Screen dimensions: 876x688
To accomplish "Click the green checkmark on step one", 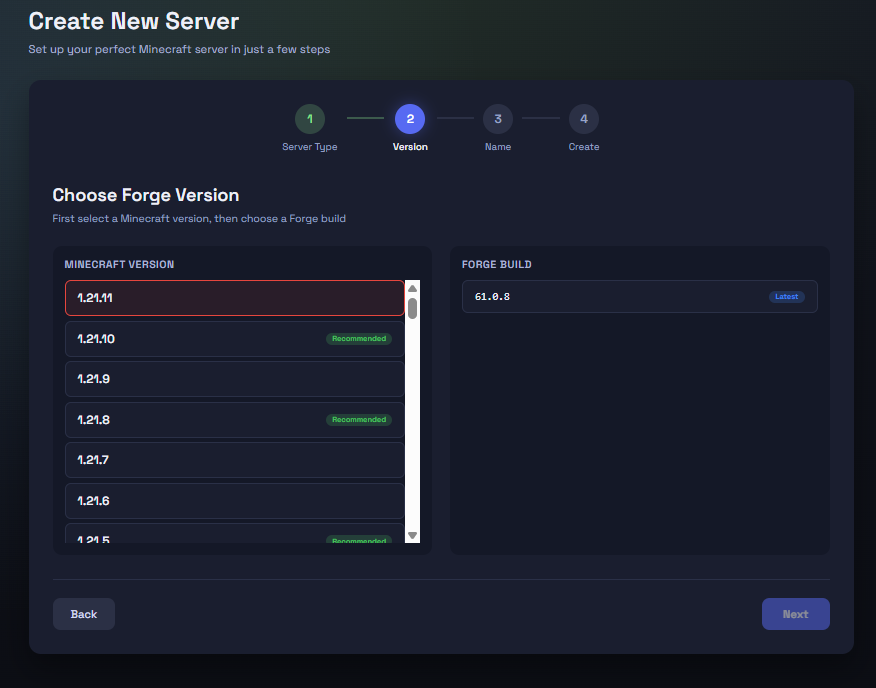I will pos(310,118).
